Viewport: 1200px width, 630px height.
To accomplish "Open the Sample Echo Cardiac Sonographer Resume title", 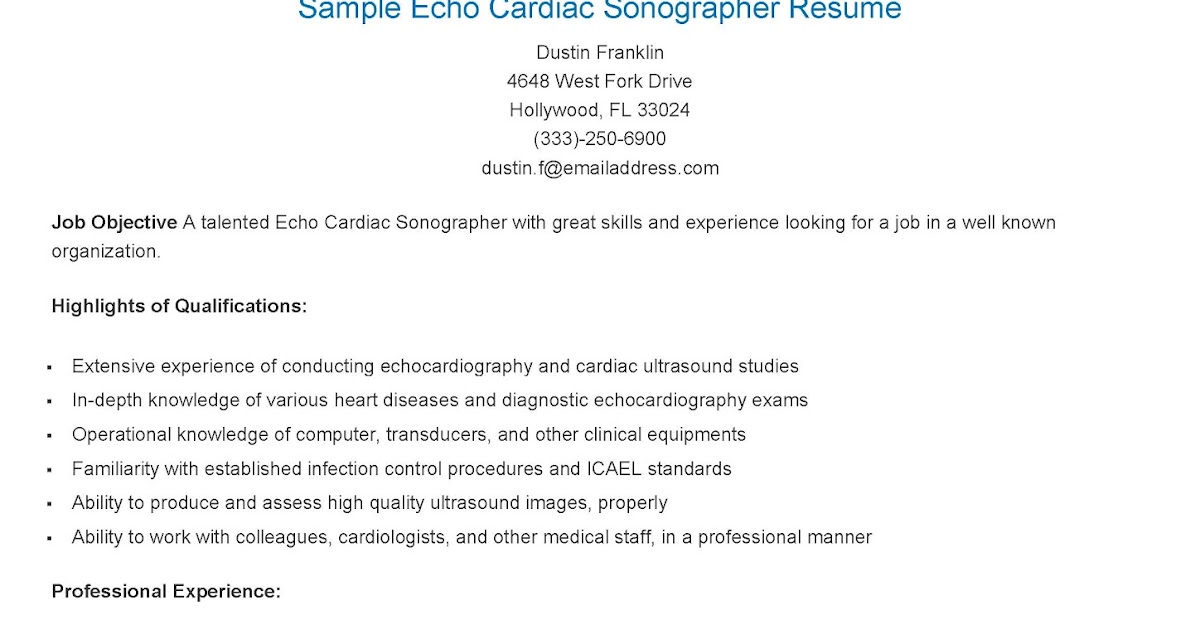I will [600, 10].
